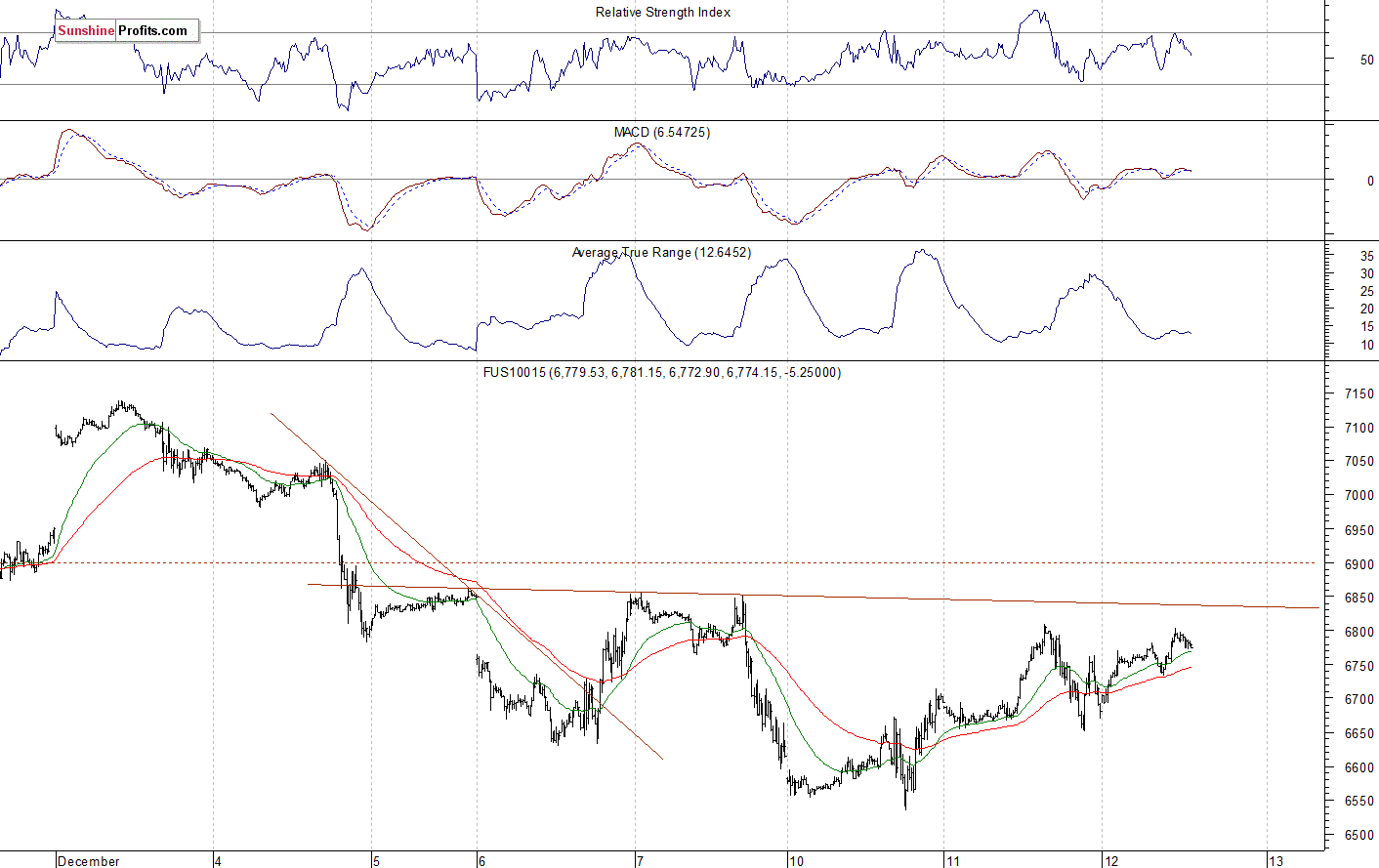The image size is (1379, 868).
Task: Click the 6550 price axis label
Action: (1359, 802)
